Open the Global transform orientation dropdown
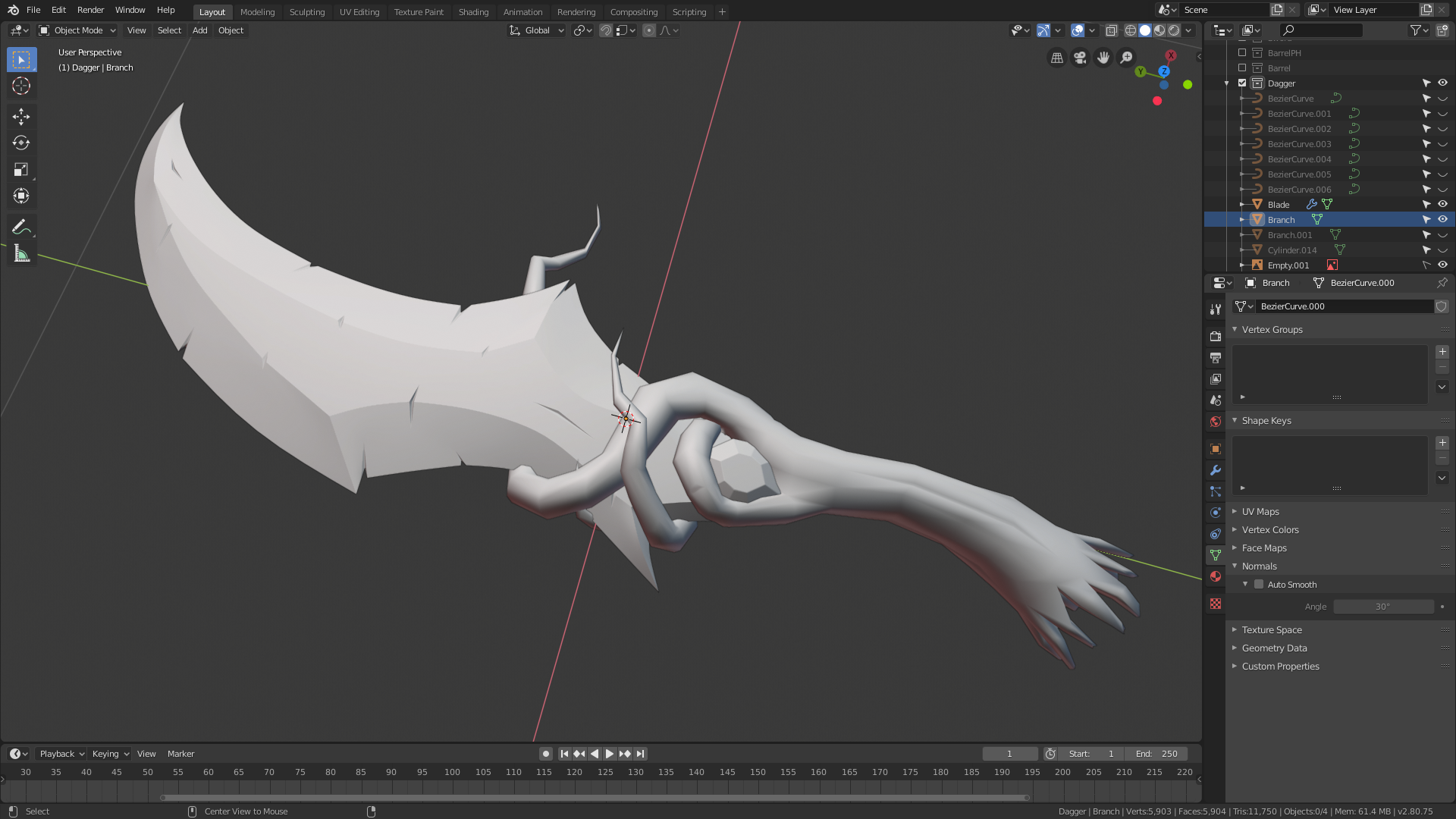Viewport: 1456px width, 819px height. (x=537, y=30)
